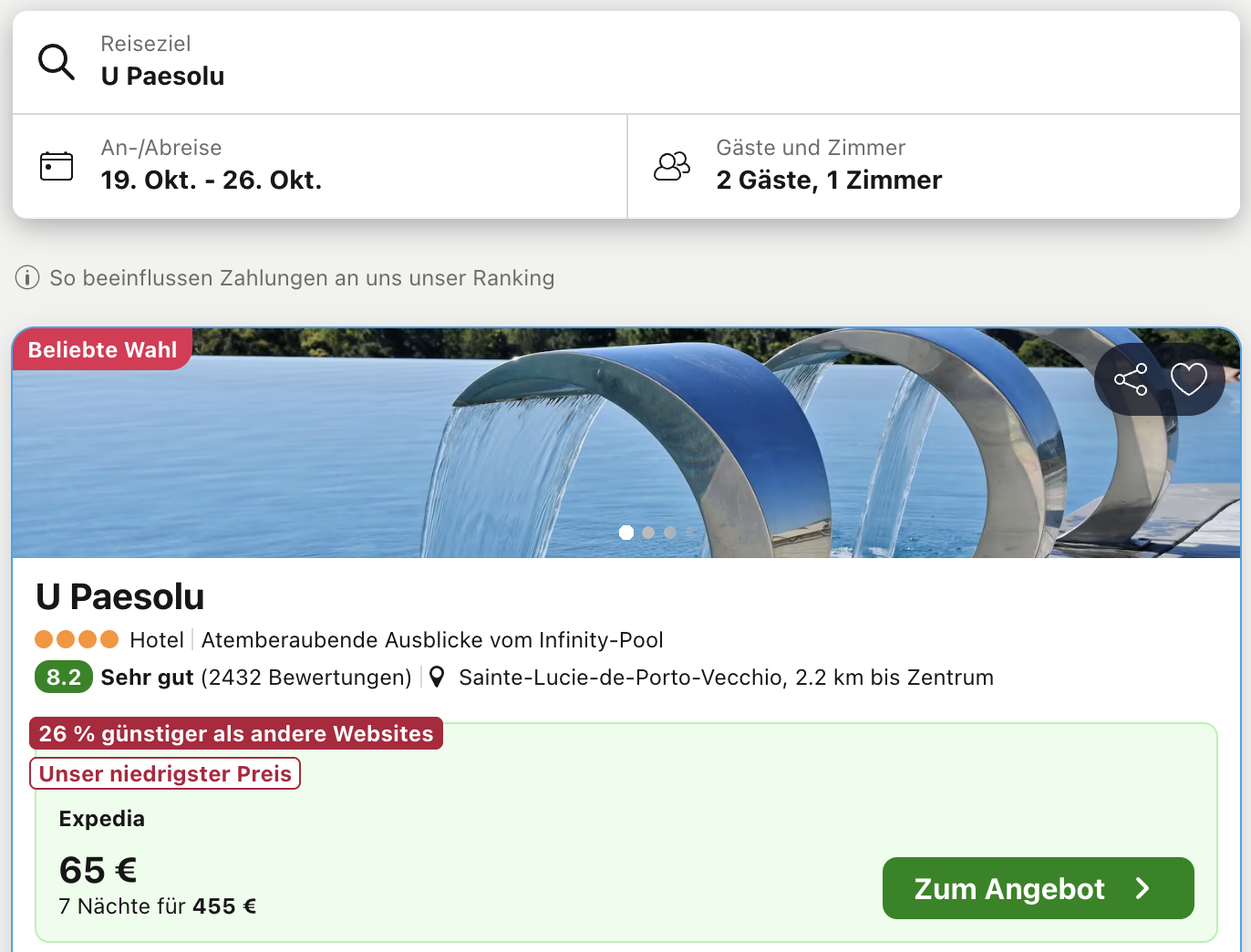Click the magnifying glass search icon

tap(57, 62)
